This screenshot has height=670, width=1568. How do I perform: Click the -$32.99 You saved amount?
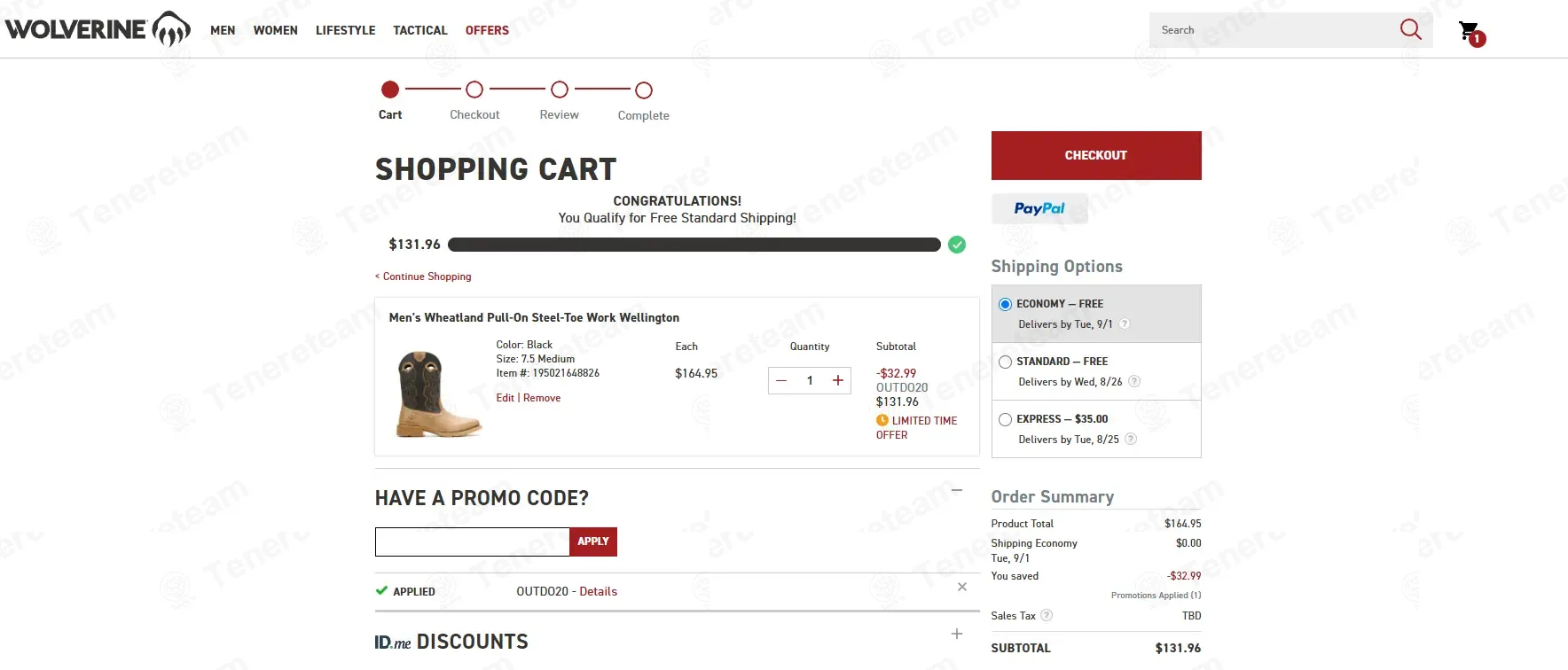[x=1184, y=576]
